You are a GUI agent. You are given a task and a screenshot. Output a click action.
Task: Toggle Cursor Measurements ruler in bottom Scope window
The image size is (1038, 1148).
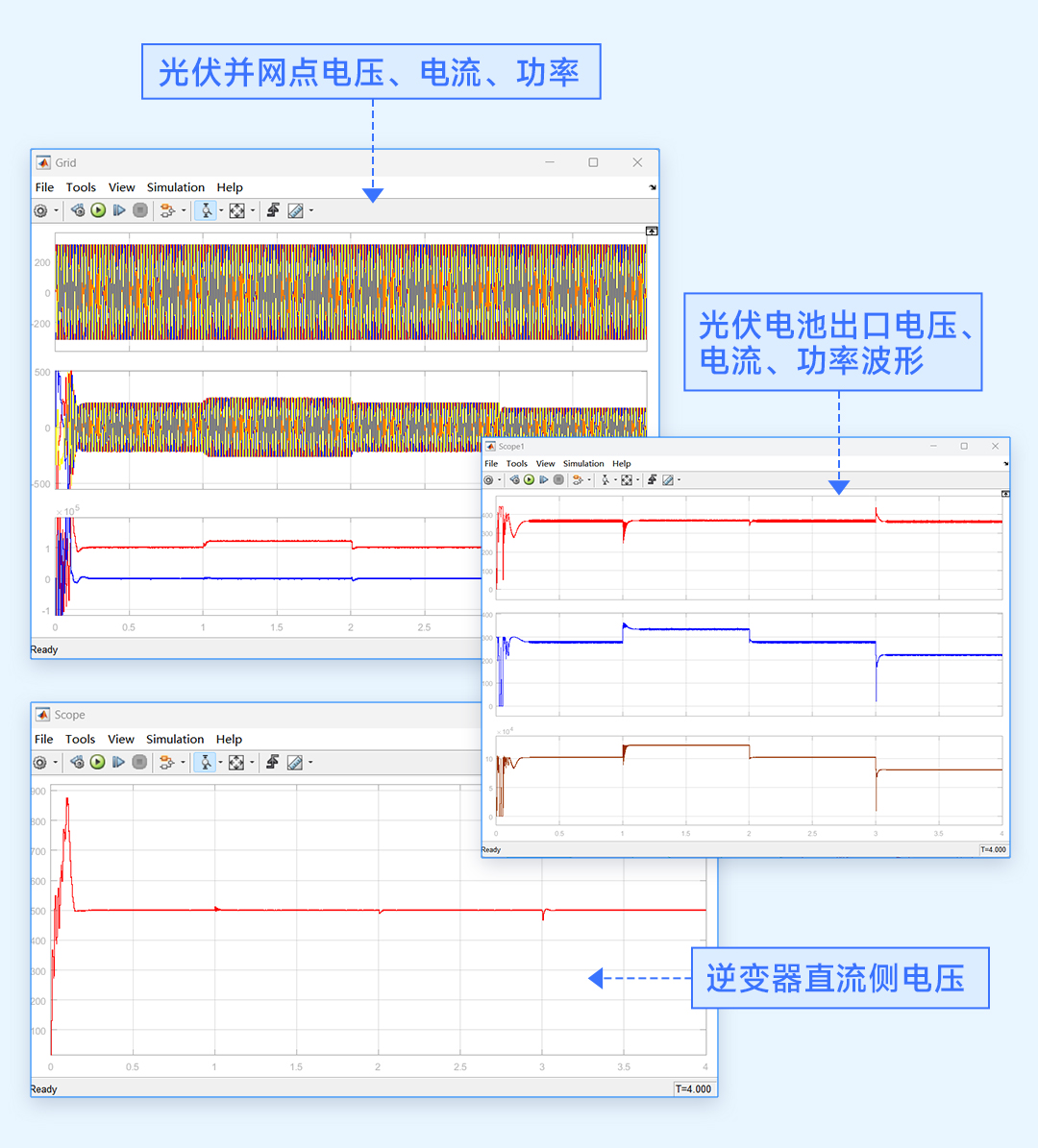[295, 763]
